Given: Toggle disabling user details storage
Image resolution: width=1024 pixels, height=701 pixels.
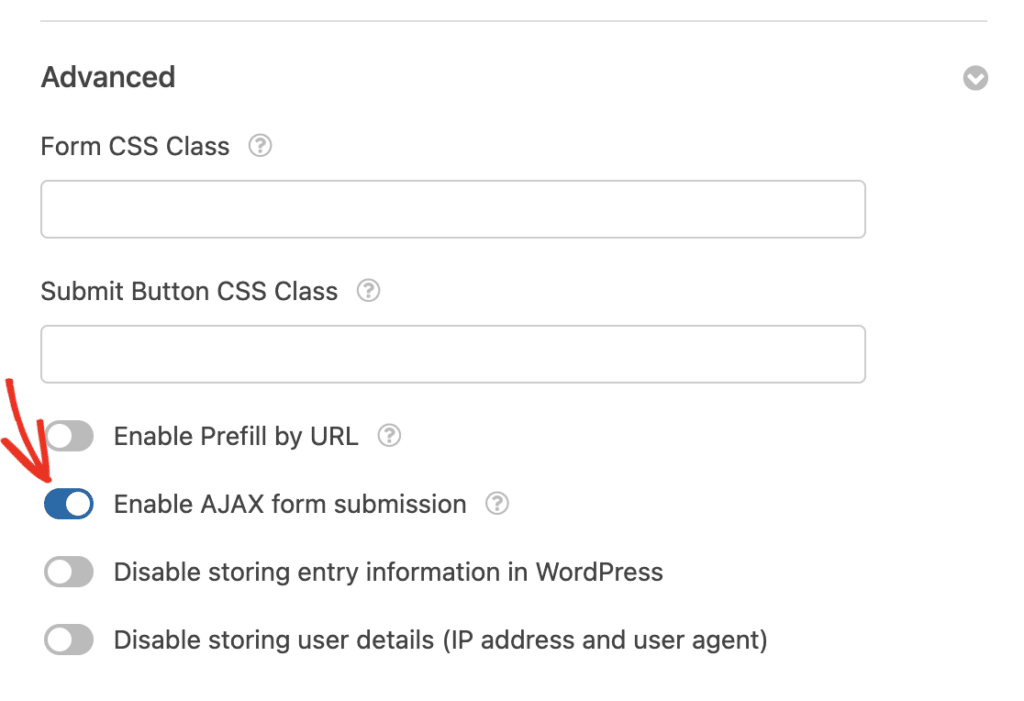Looking at the screenshot, I should pos(68,639).
